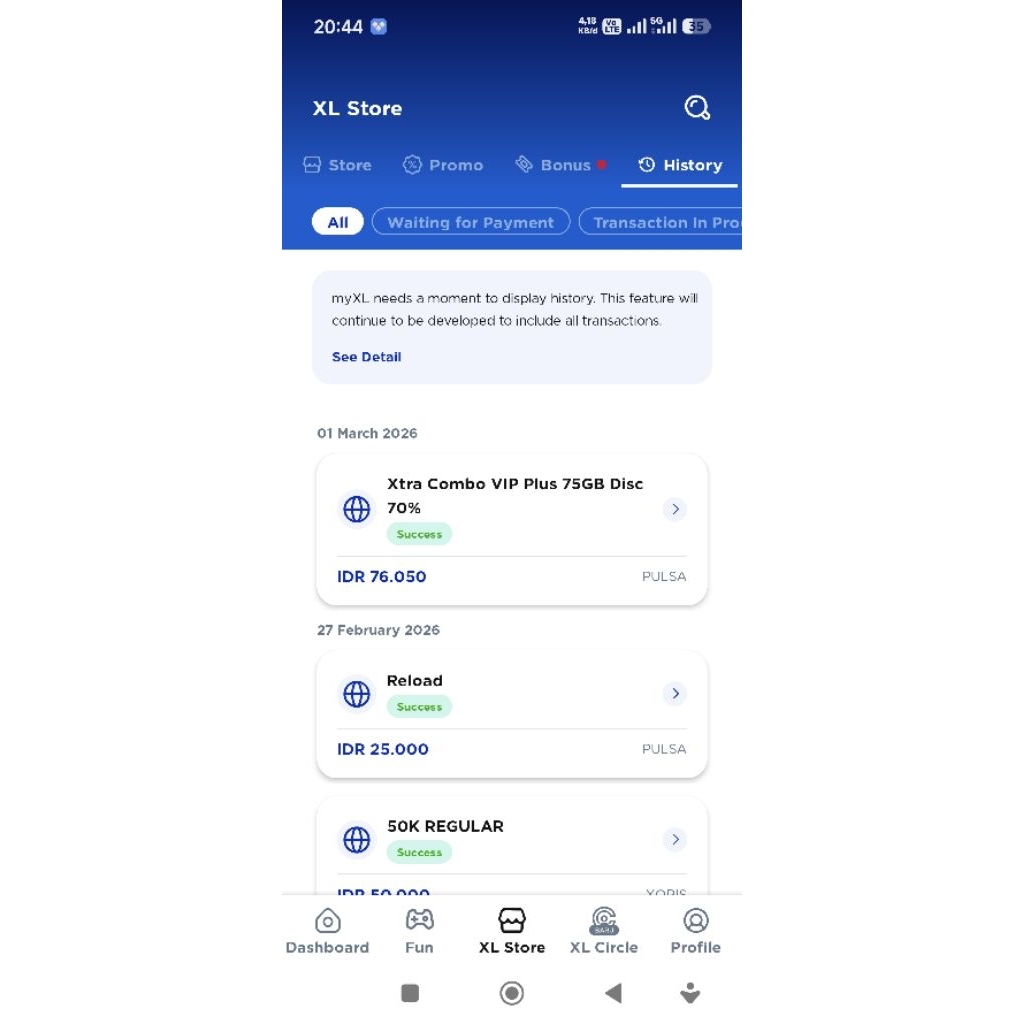Viewport: 1024px width, 1024px height.
Task: Expand the Reload transaction chevron
Action: coord(675,693)
